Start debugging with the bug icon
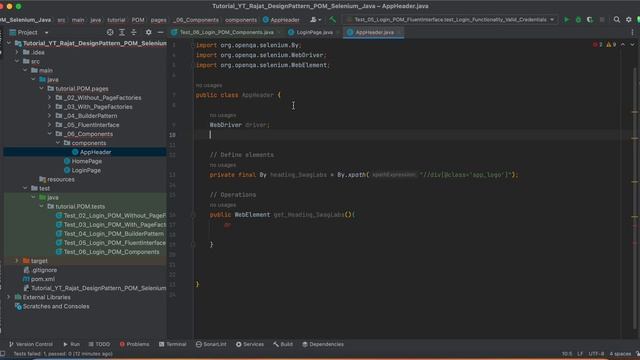The image size is (640, 360). pyautogui.click(x=578, y=20)
